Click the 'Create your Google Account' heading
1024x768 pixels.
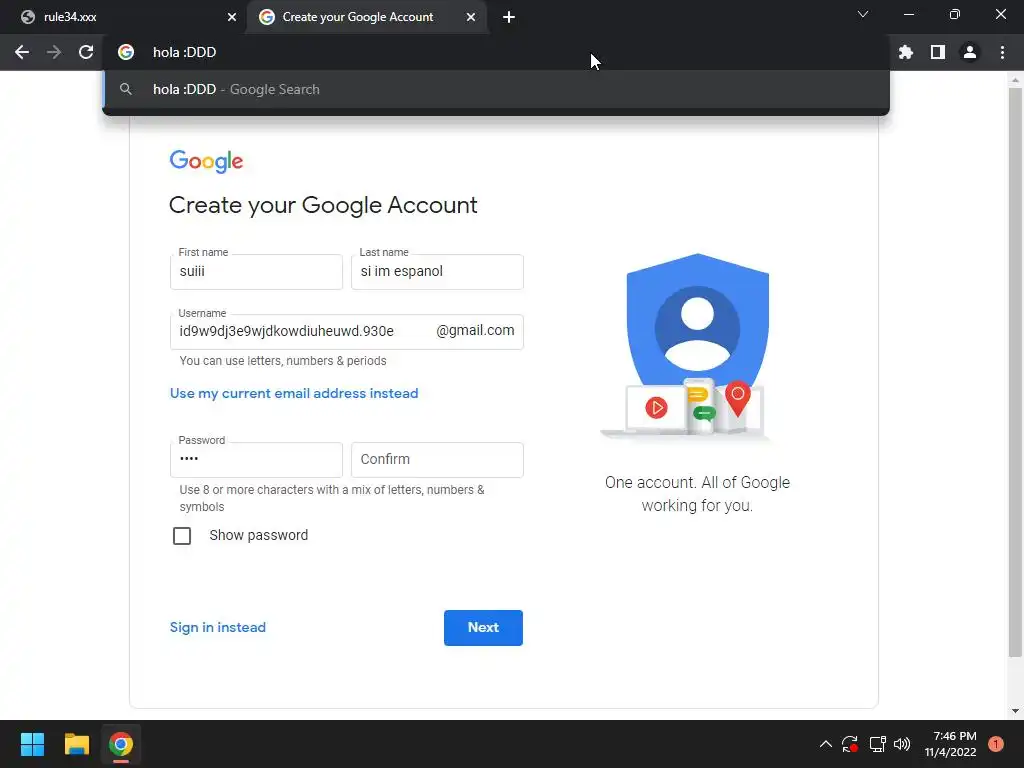point(323,205)
